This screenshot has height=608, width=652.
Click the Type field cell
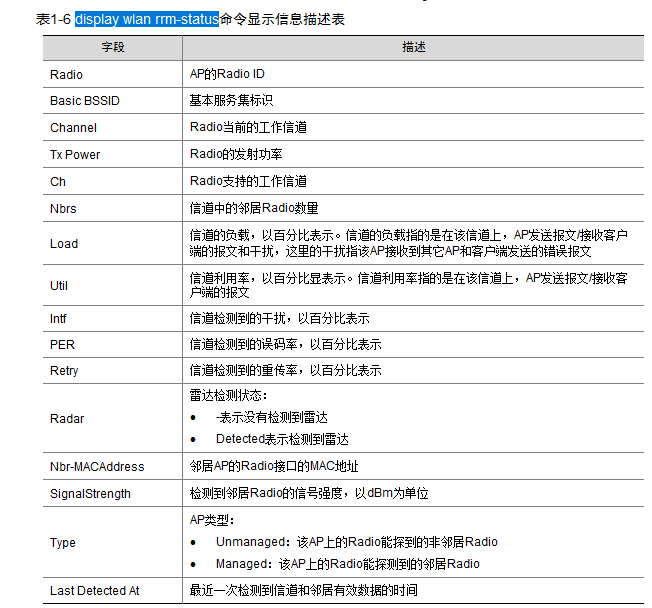[x=113, y=542]
